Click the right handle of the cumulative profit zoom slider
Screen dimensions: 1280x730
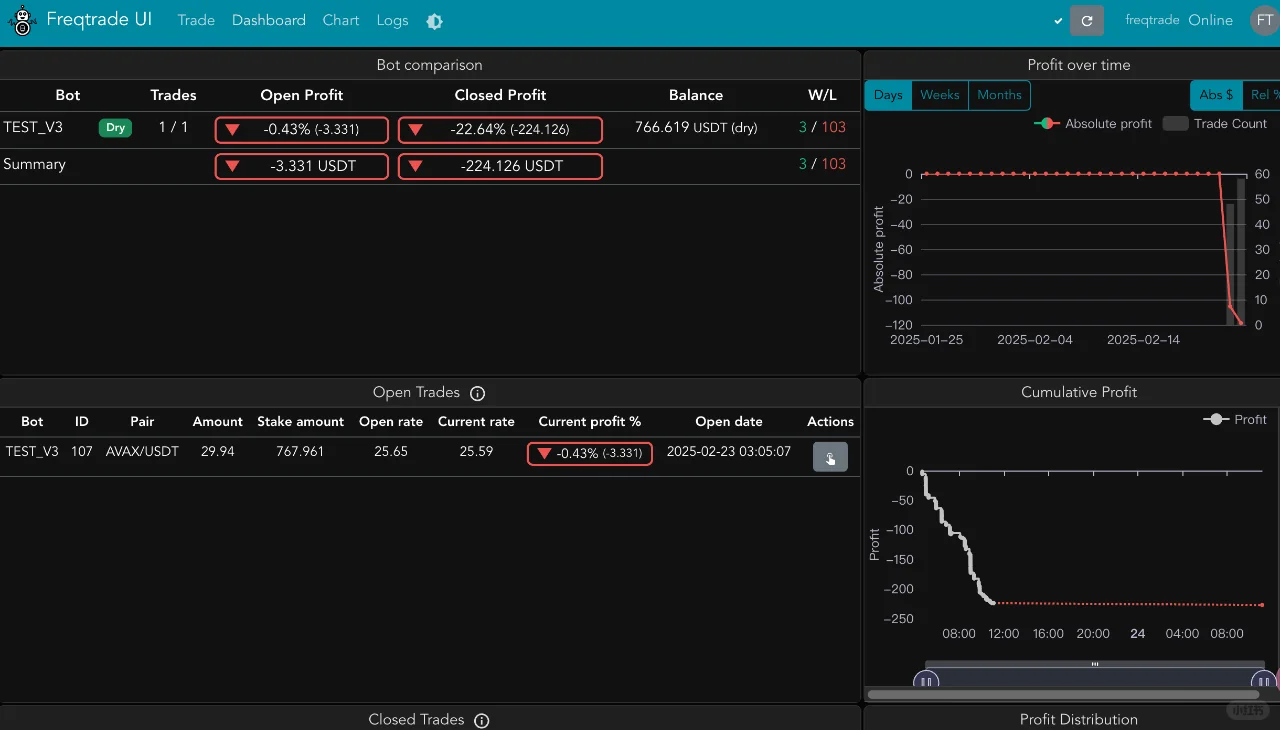[x=1264, y=682]
